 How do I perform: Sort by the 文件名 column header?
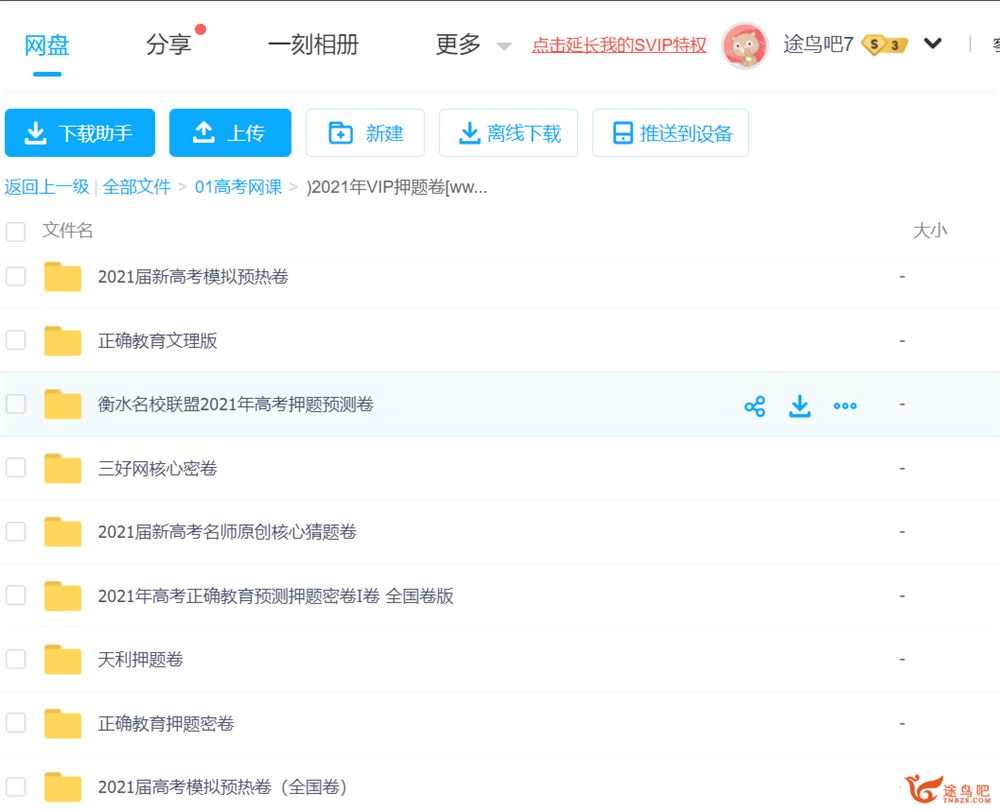[68, 230]
